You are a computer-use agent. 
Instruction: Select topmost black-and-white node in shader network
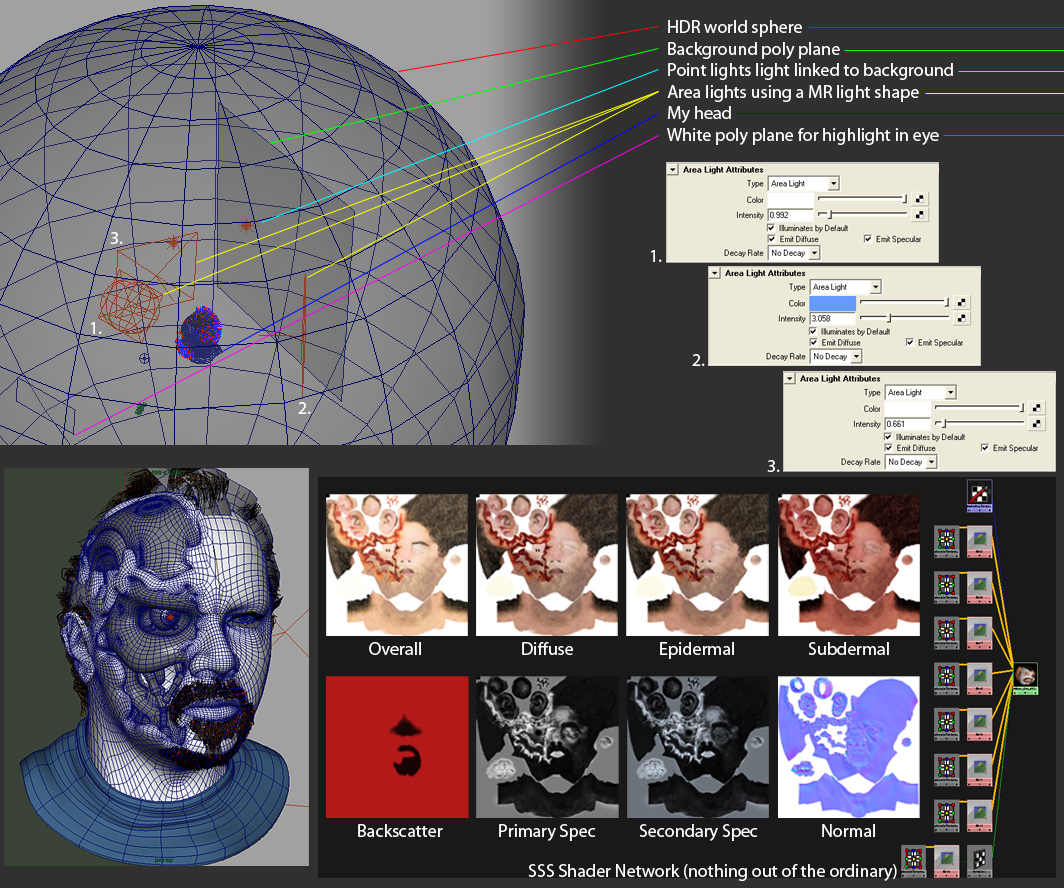[978, 496]
